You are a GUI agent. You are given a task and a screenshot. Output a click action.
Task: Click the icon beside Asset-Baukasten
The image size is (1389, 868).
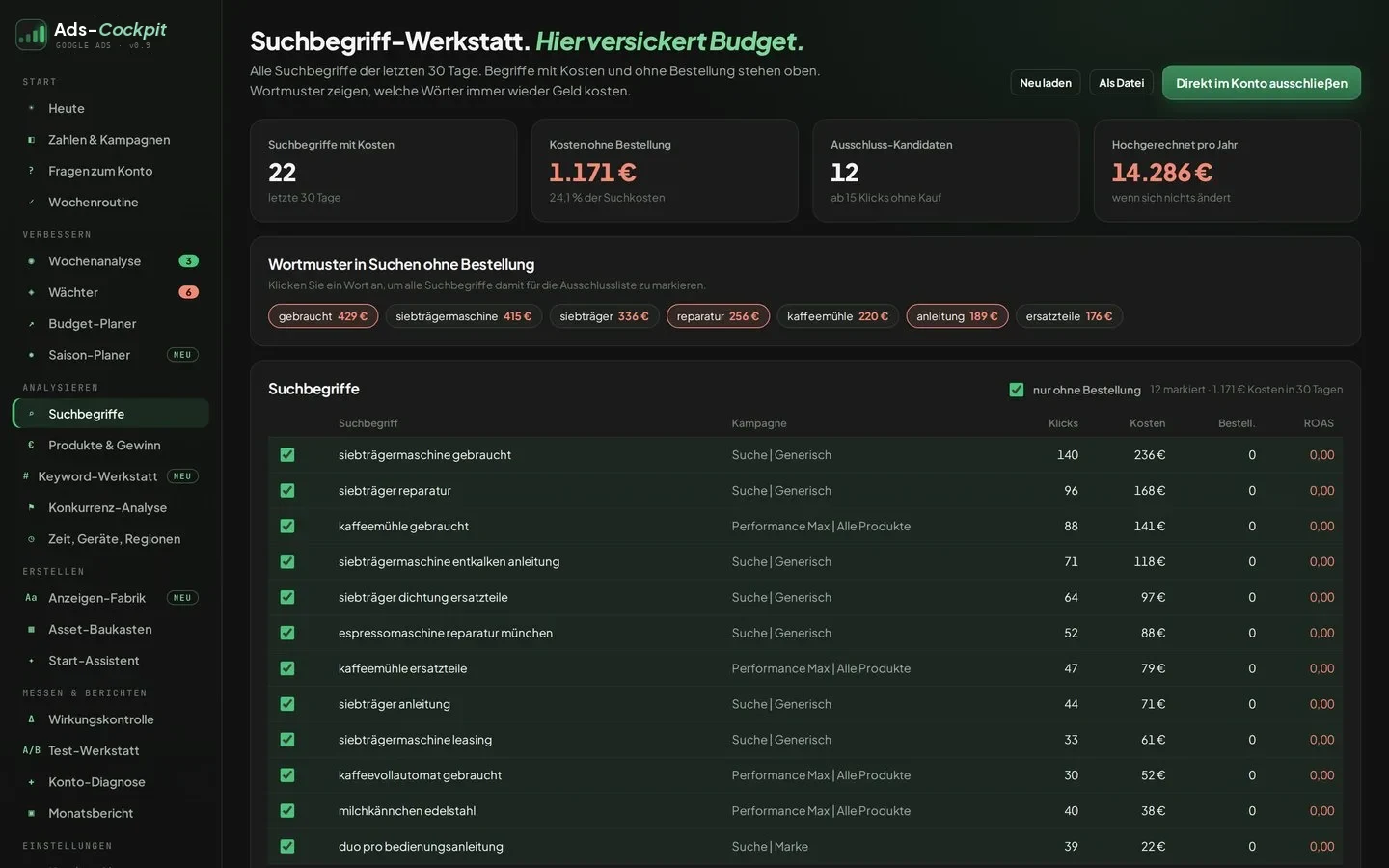(x=31, y=629)
